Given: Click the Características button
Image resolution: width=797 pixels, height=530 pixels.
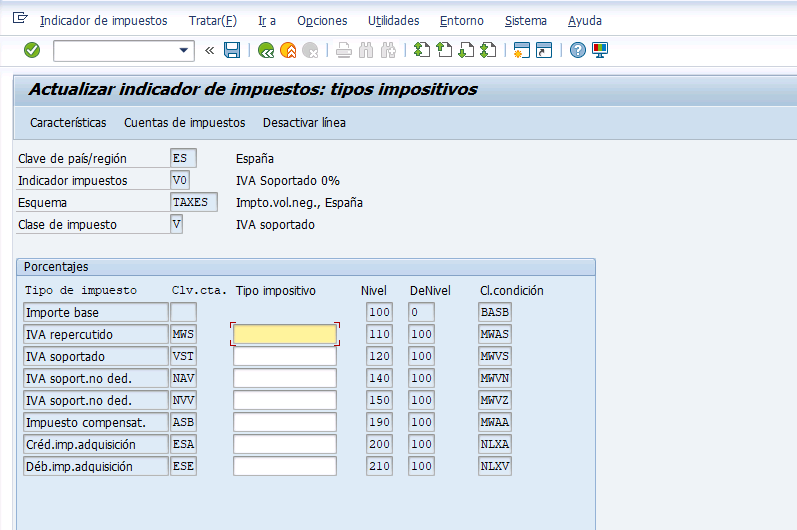Looking at the screenshot, I should tap(68, 122).
